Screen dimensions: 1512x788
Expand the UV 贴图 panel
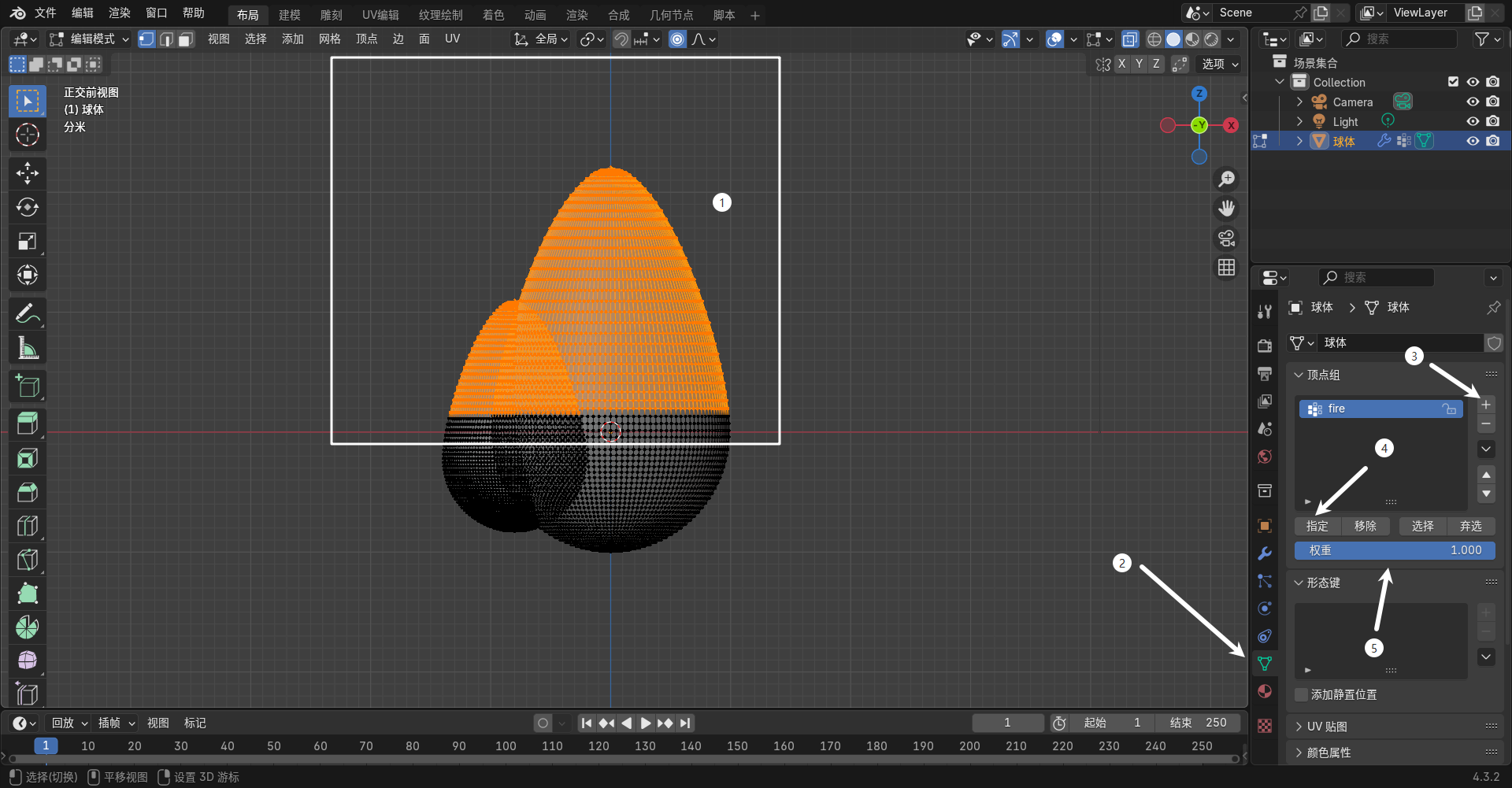coord(1327,727)
